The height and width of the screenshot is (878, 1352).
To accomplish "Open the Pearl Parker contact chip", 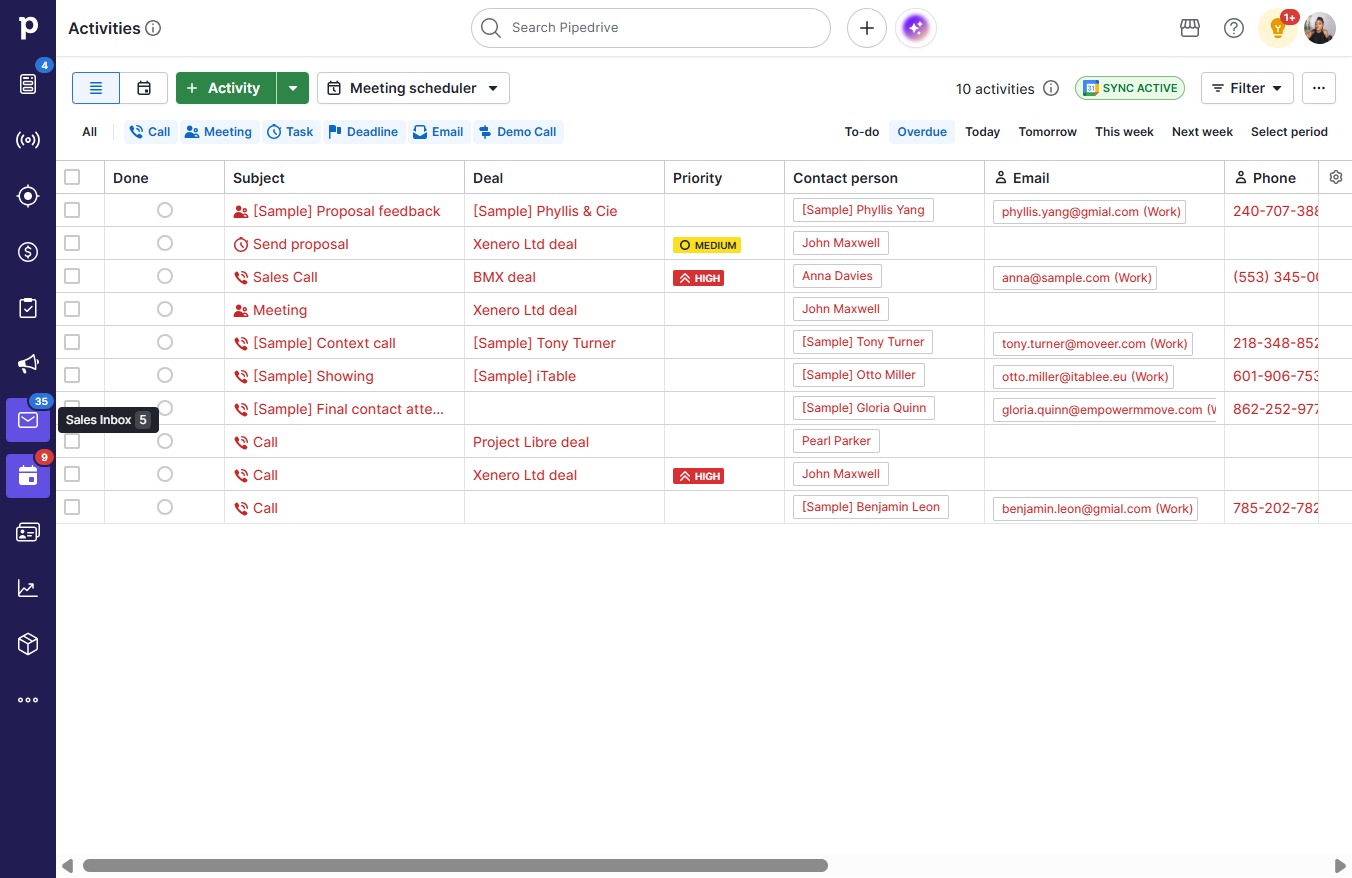I will tap(836, 441).
